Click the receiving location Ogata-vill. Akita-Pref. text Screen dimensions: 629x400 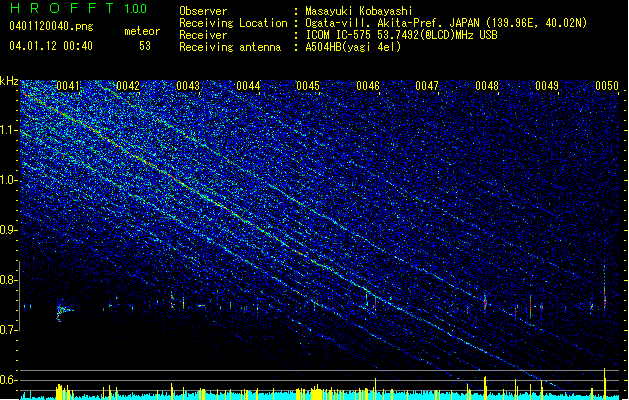coord(446,23)
